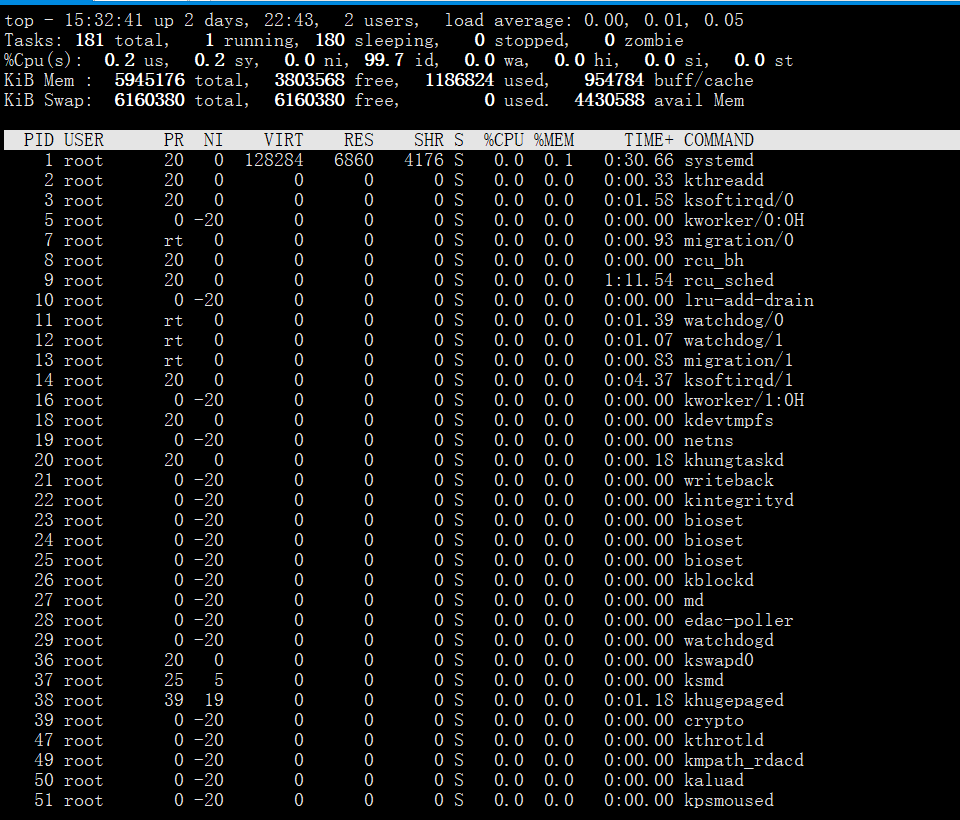Select the watchdog/1 process name

[733, 340]
